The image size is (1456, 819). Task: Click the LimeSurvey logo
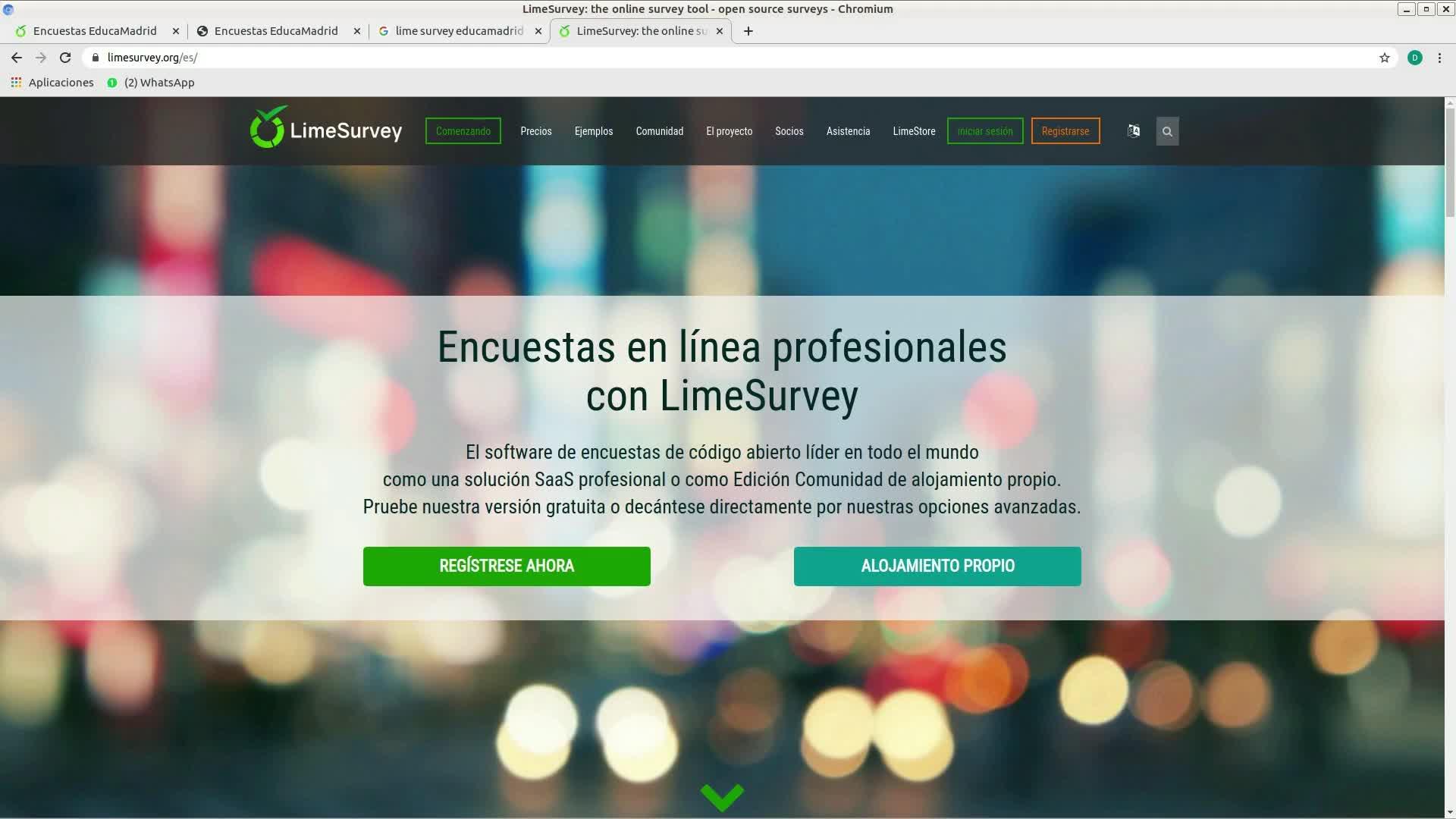pos(326,129)
